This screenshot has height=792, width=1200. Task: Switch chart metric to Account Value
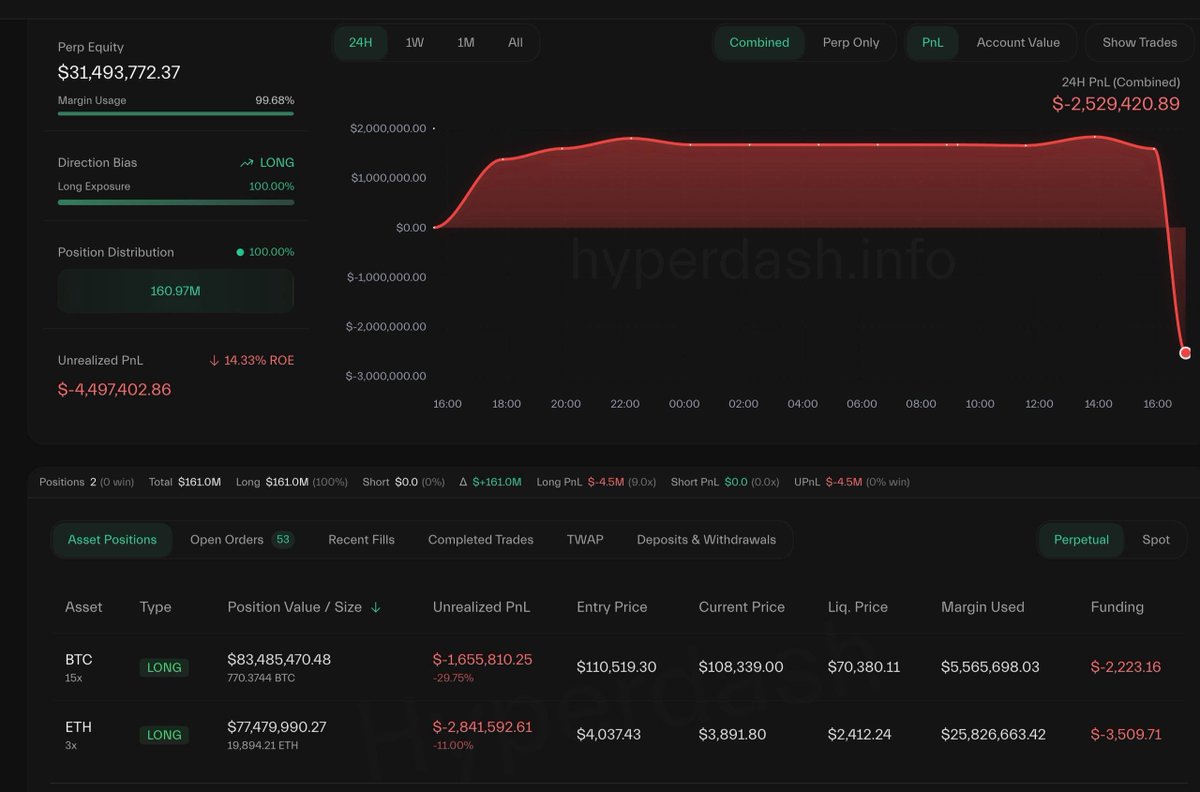[x=1019, y=42]
